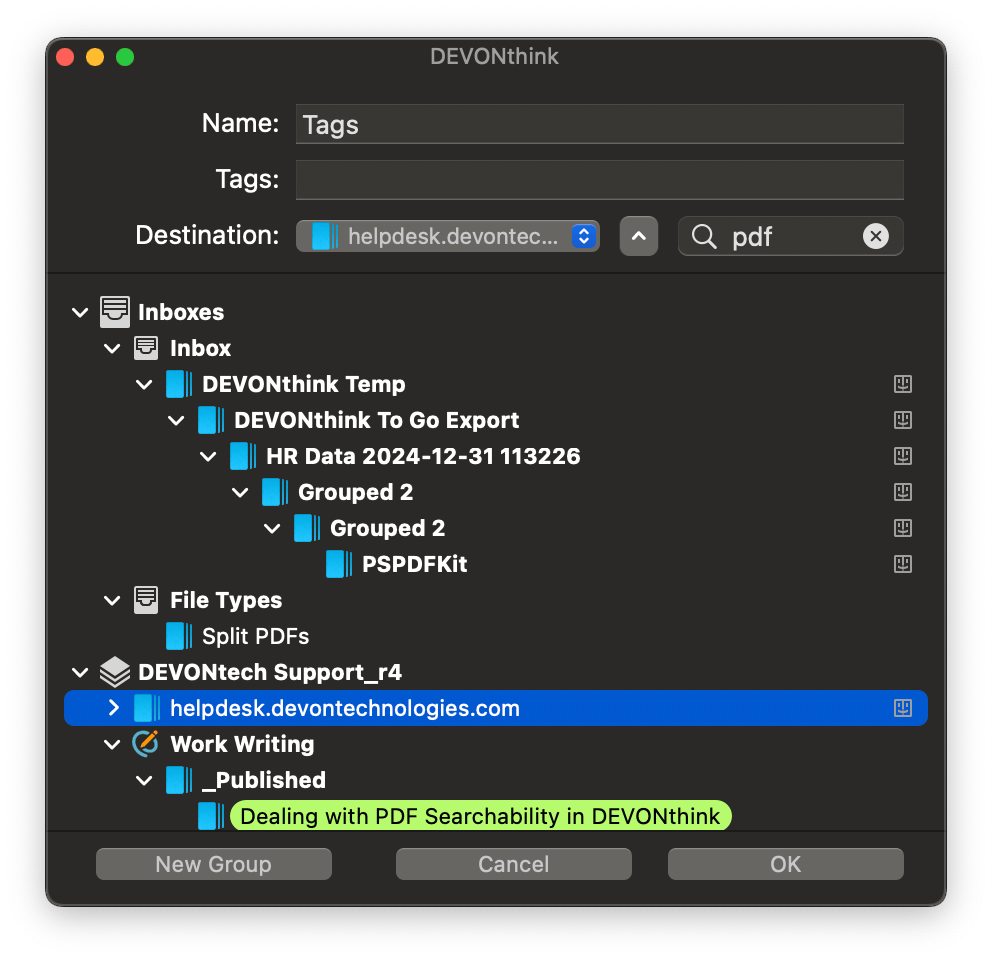Collapse the Work Writing database
Image resolution: width=992 pixels, height=960 pixels.
click(112, 744)
